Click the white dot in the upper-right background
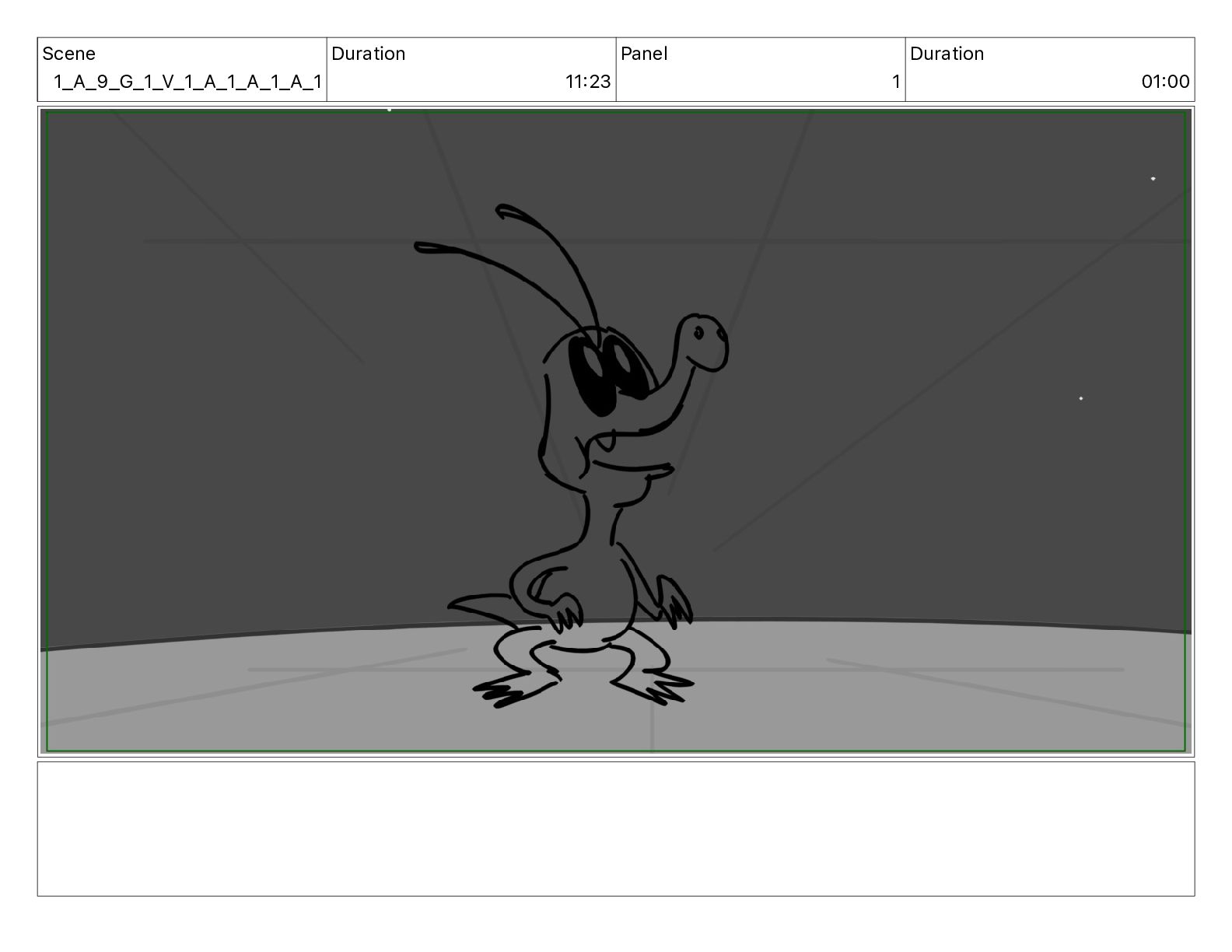 [x=1153, y=179]
